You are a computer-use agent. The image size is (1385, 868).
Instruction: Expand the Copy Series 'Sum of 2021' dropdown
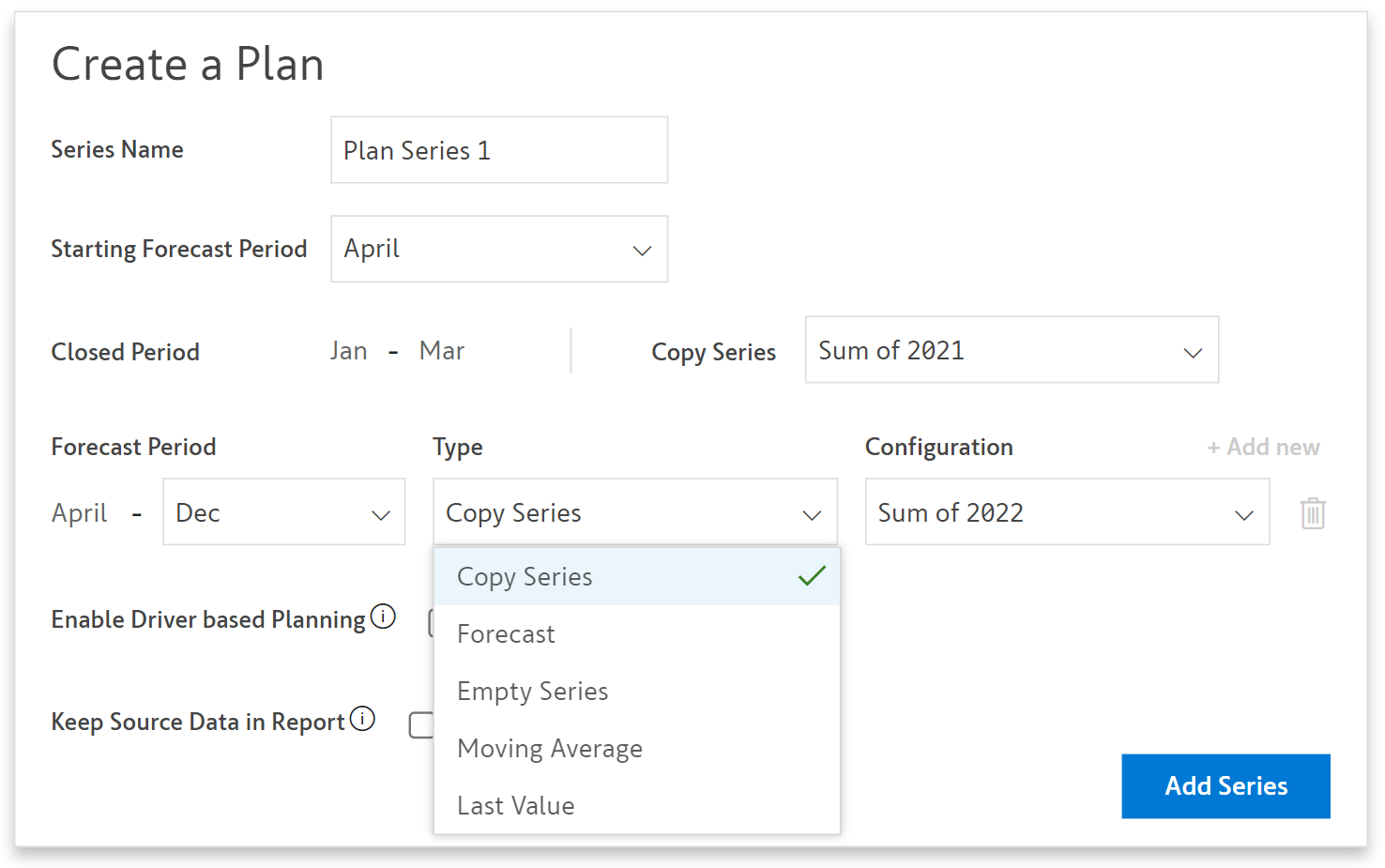(1011, 350)
